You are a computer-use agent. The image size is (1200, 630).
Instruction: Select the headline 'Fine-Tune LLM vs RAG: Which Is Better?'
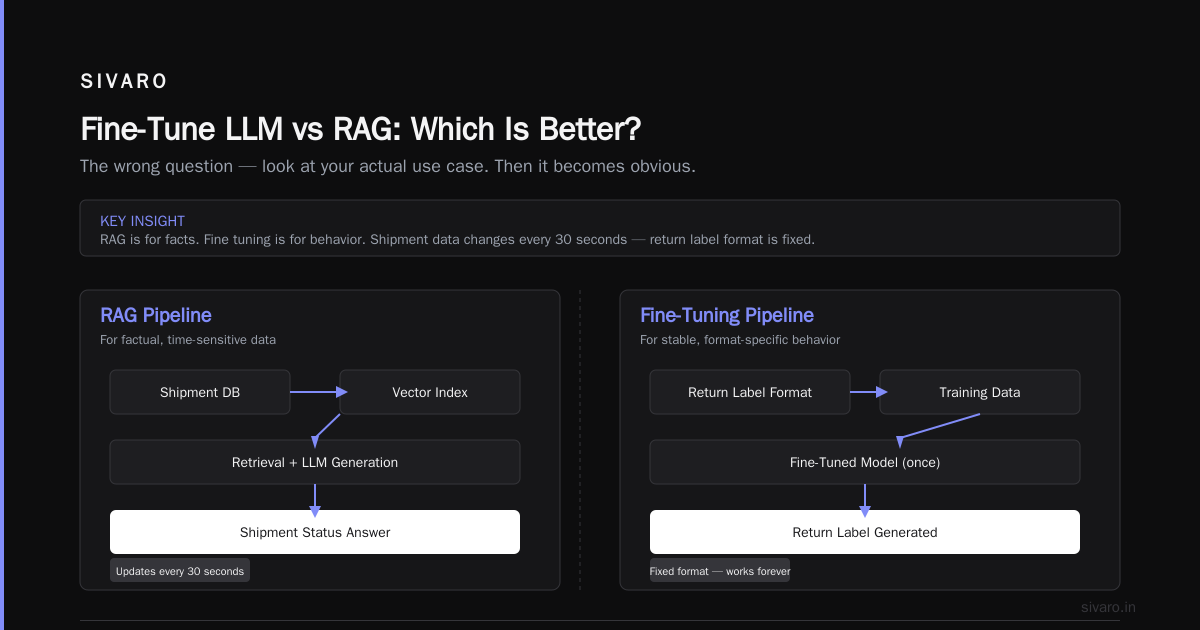point(361,129)
